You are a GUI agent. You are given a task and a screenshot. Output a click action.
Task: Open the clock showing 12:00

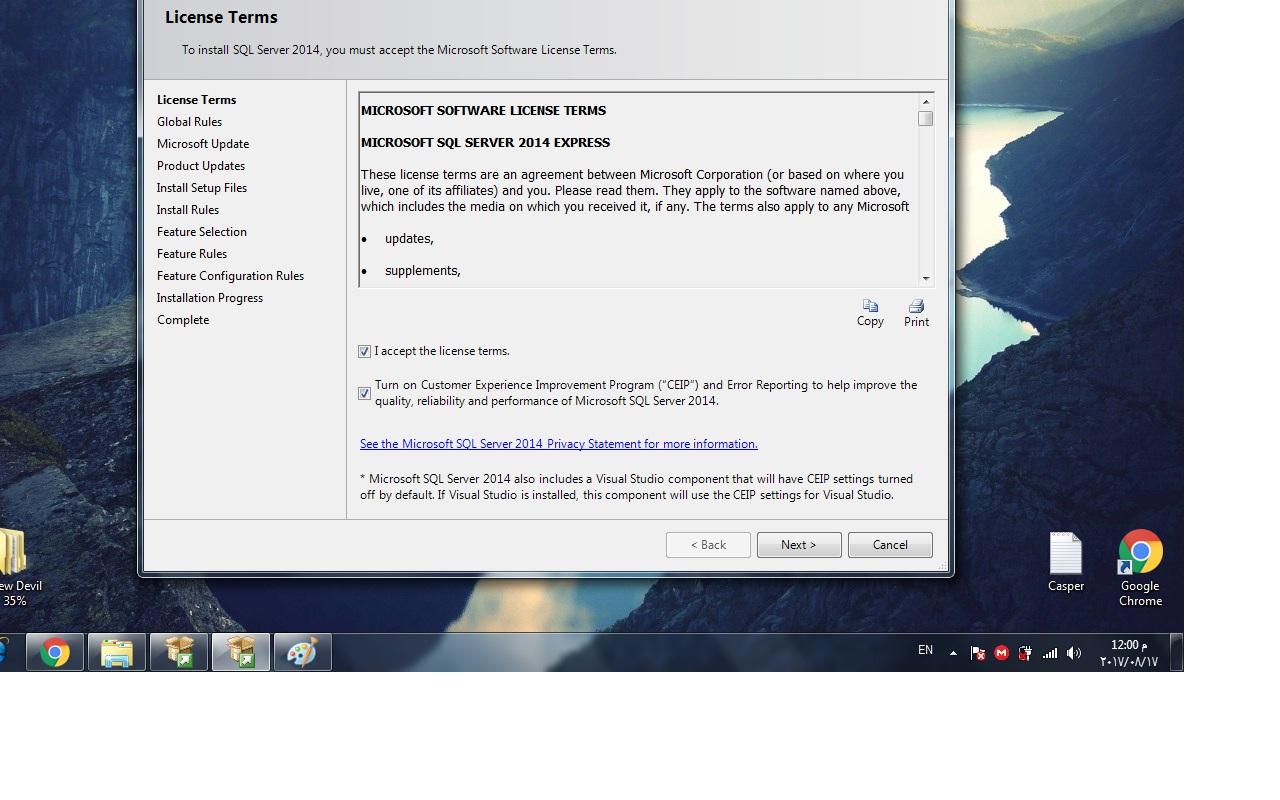click(1129, 653)
